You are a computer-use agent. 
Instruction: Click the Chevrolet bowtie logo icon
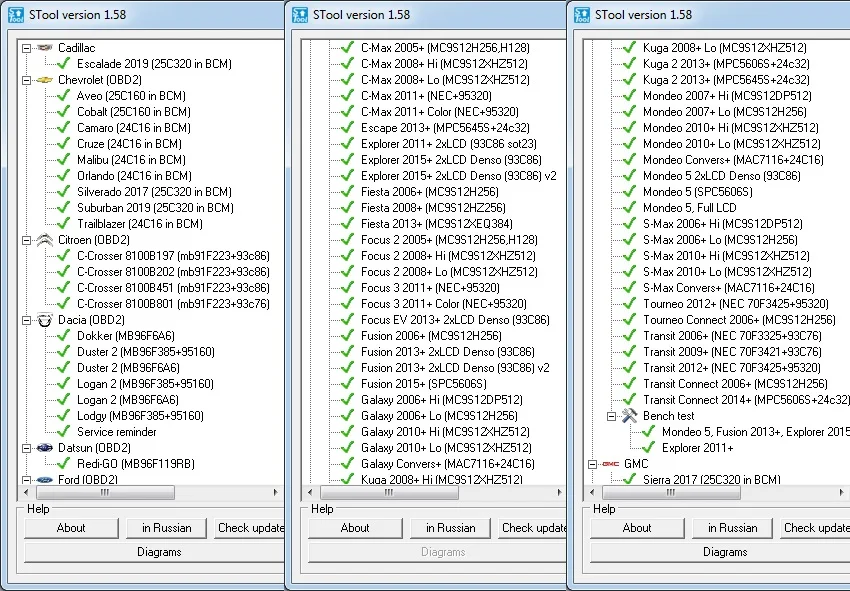tap(45, 80)
